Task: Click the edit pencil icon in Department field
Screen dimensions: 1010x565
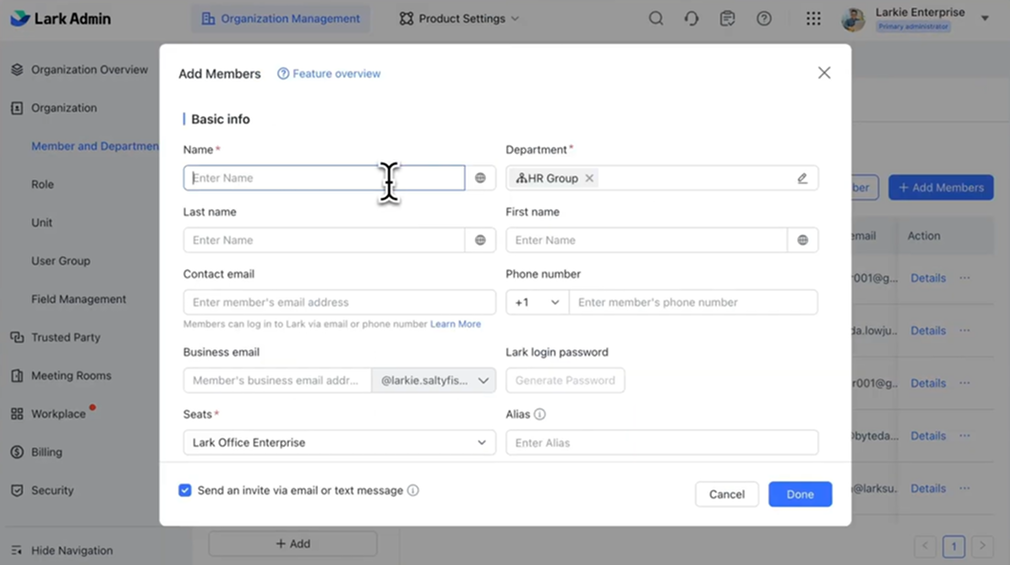Action: click(802, 178)
